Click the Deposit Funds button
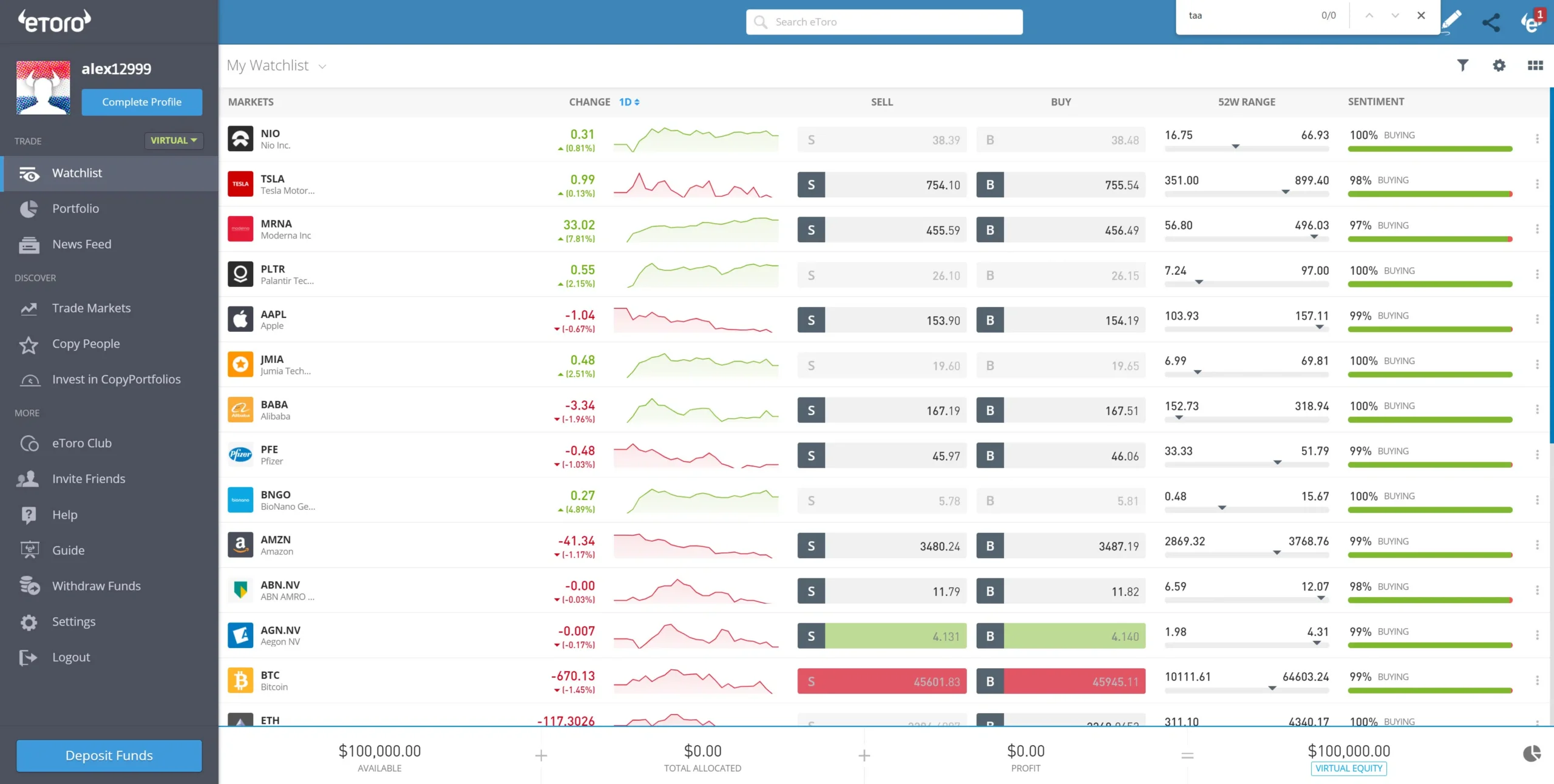 109,755
